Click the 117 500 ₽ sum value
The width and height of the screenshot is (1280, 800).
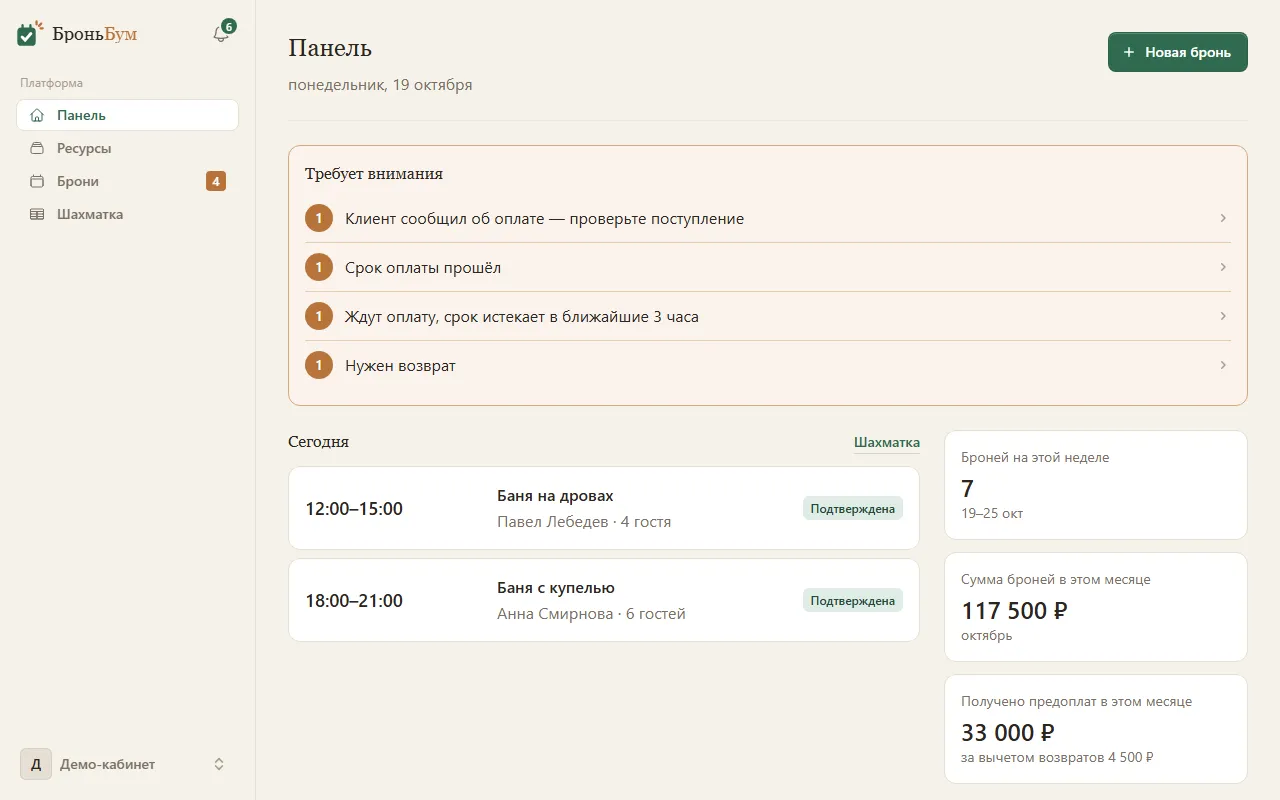[x=1014, y=610]
